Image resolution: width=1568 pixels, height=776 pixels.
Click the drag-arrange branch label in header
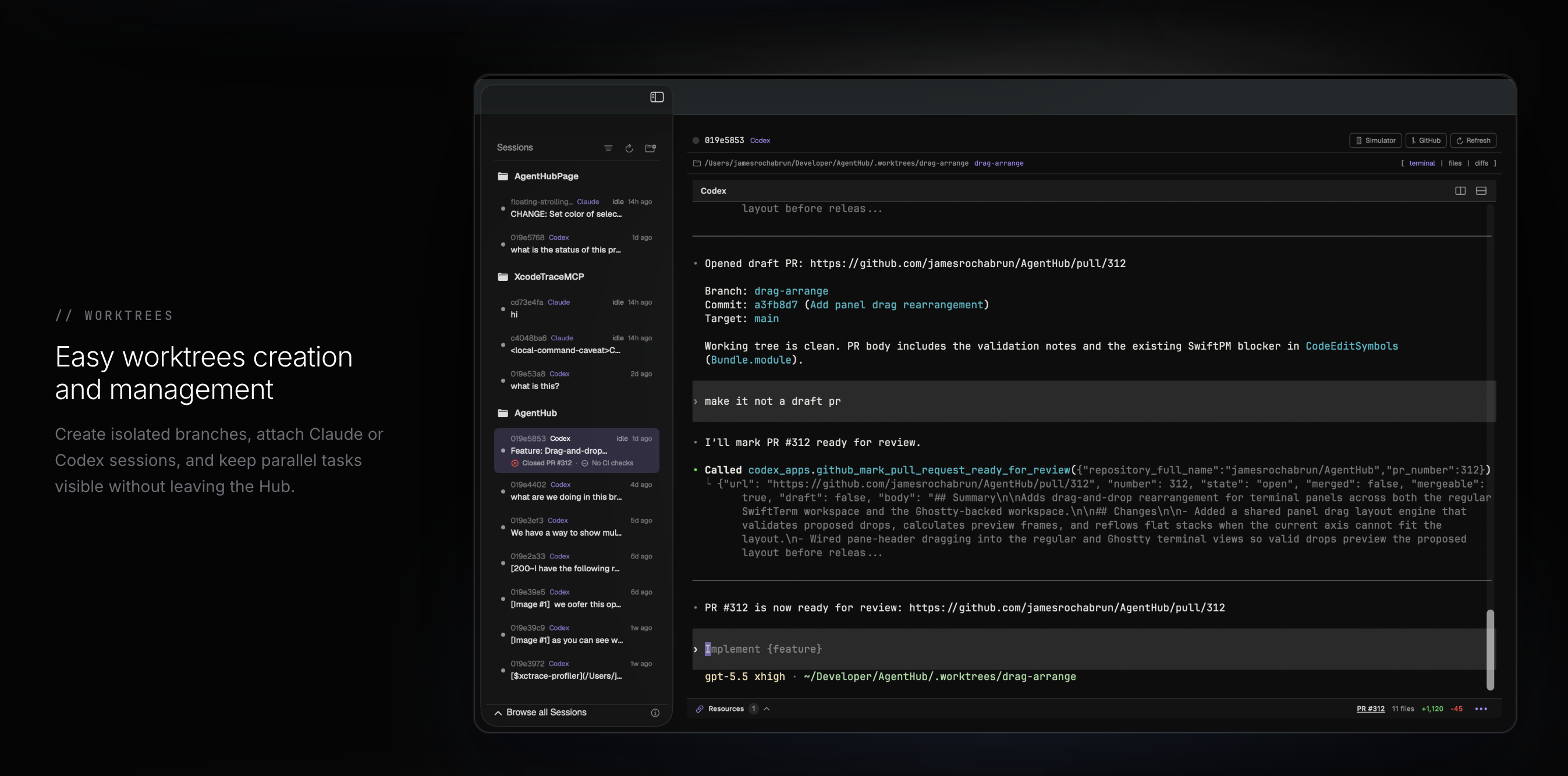998,163
